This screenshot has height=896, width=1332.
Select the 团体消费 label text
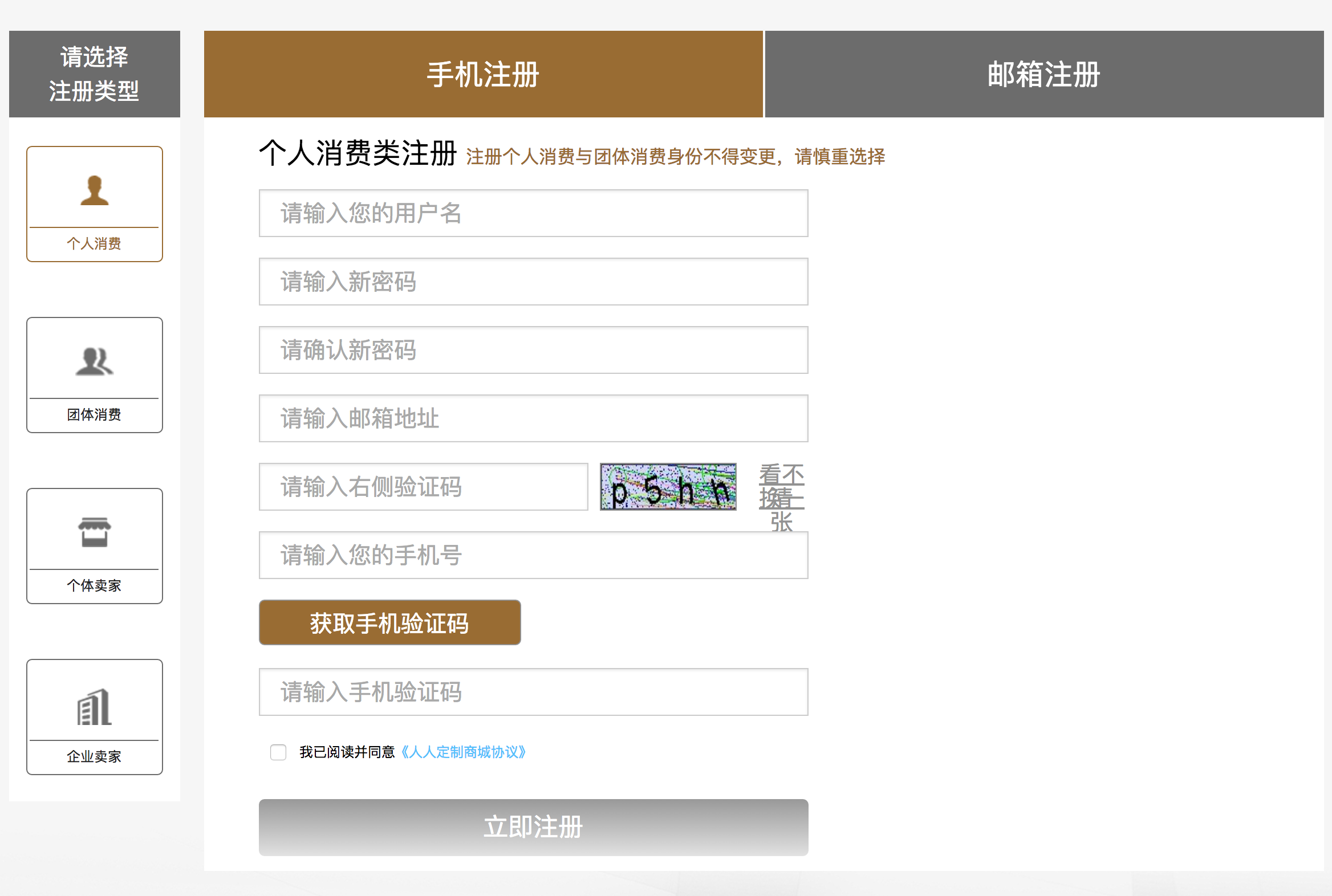(x=94, y=415)
